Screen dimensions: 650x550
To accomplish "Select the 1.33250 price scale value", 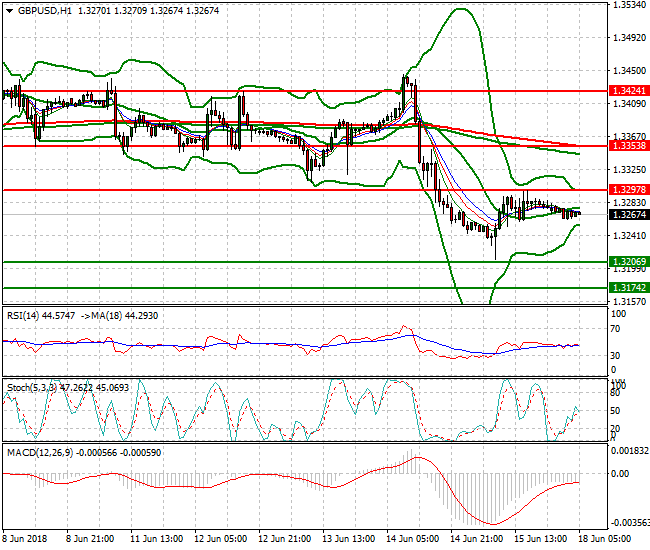I will 630,170.
